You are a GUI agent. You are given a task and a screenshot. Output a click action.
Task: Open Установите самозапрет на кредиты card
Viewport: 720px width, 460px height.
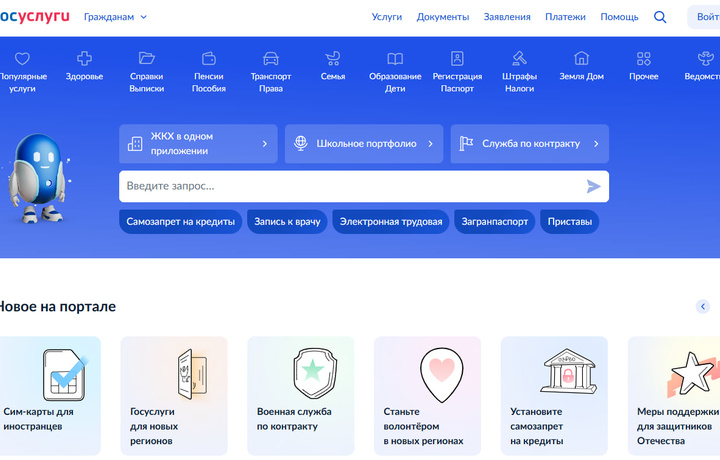(x=554, y=396)
